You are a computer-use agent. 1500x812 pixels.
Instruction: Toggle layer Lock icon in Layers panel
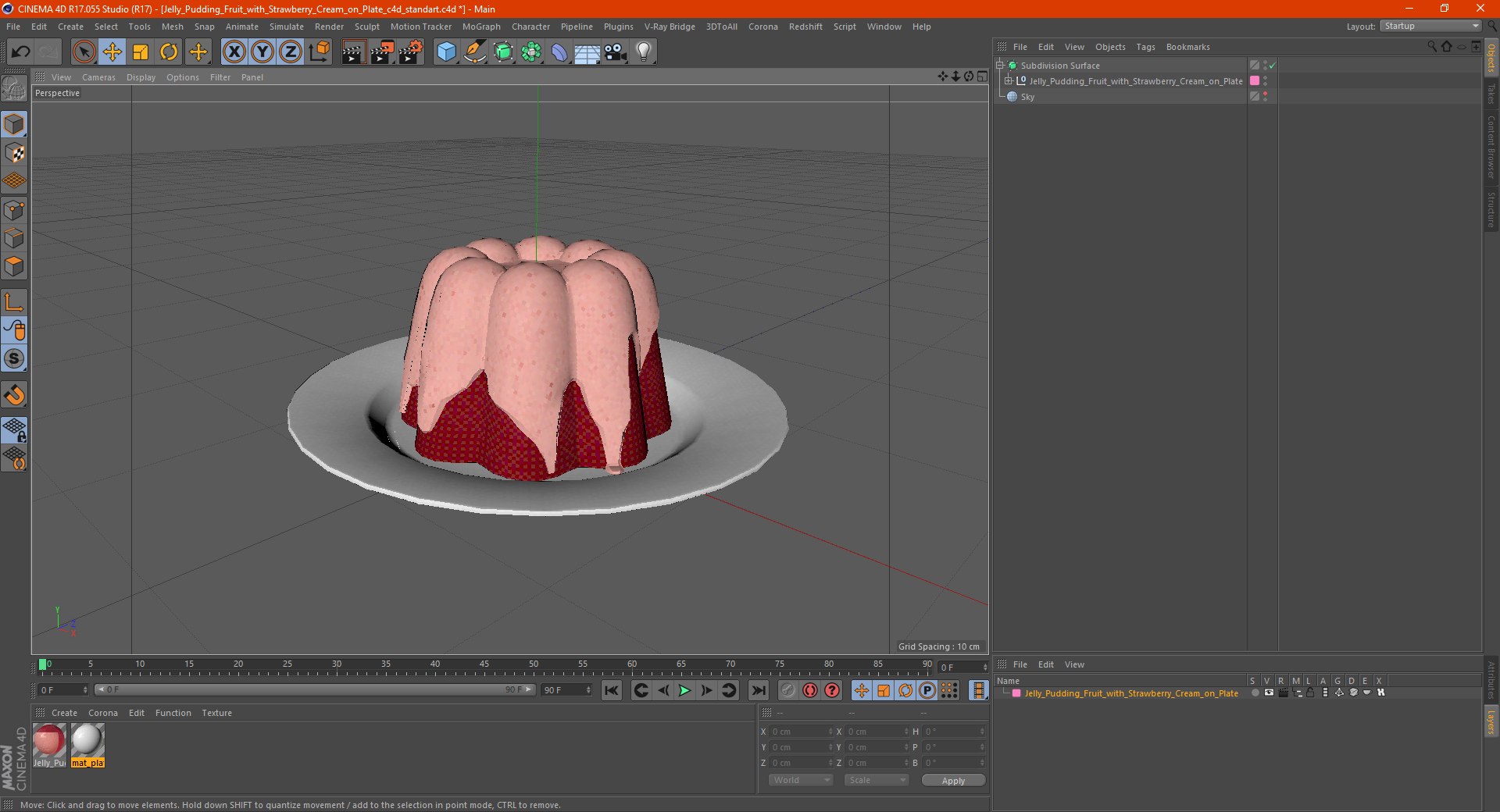tap(1311, 693)
